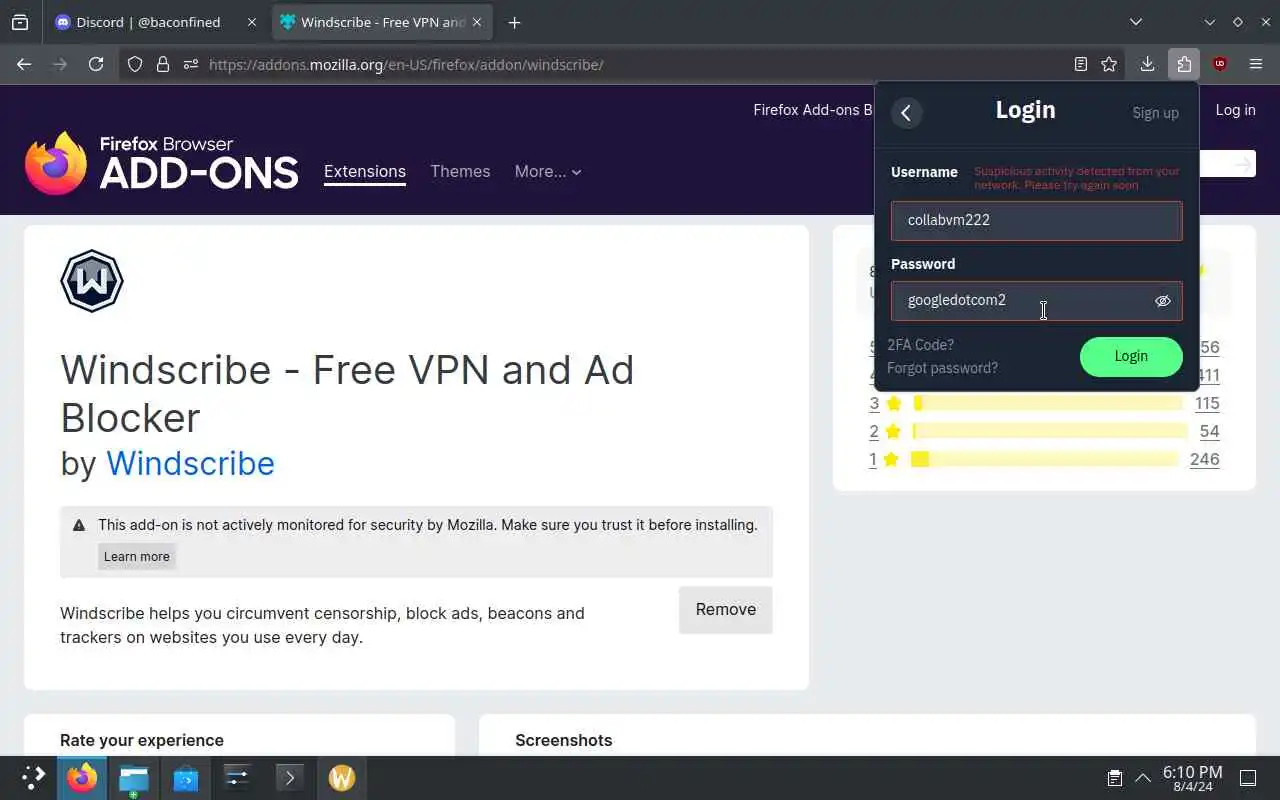Click the search submit arrow button

pos(1243,164)
